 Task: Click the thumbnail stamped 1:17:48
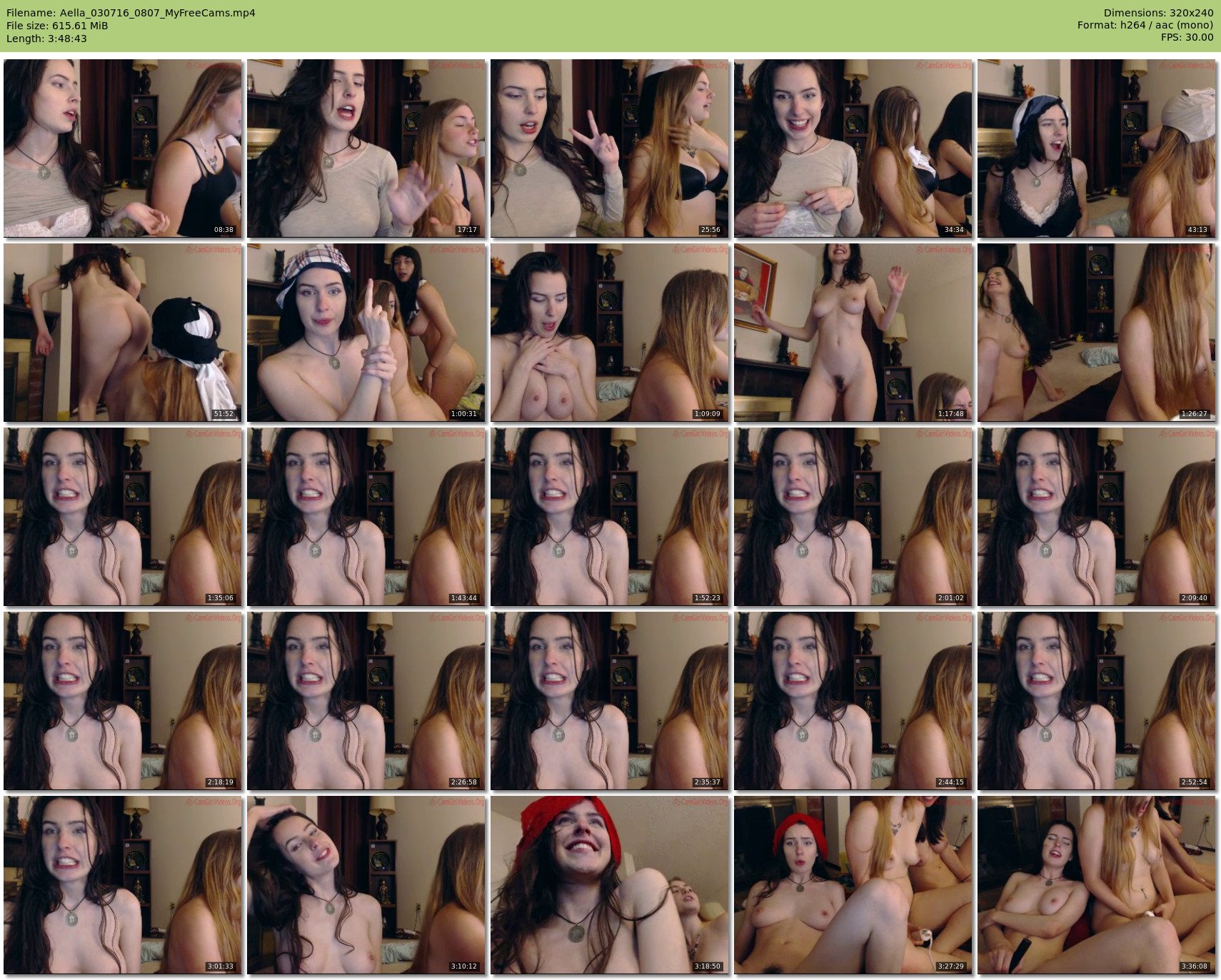coord(853,333)
